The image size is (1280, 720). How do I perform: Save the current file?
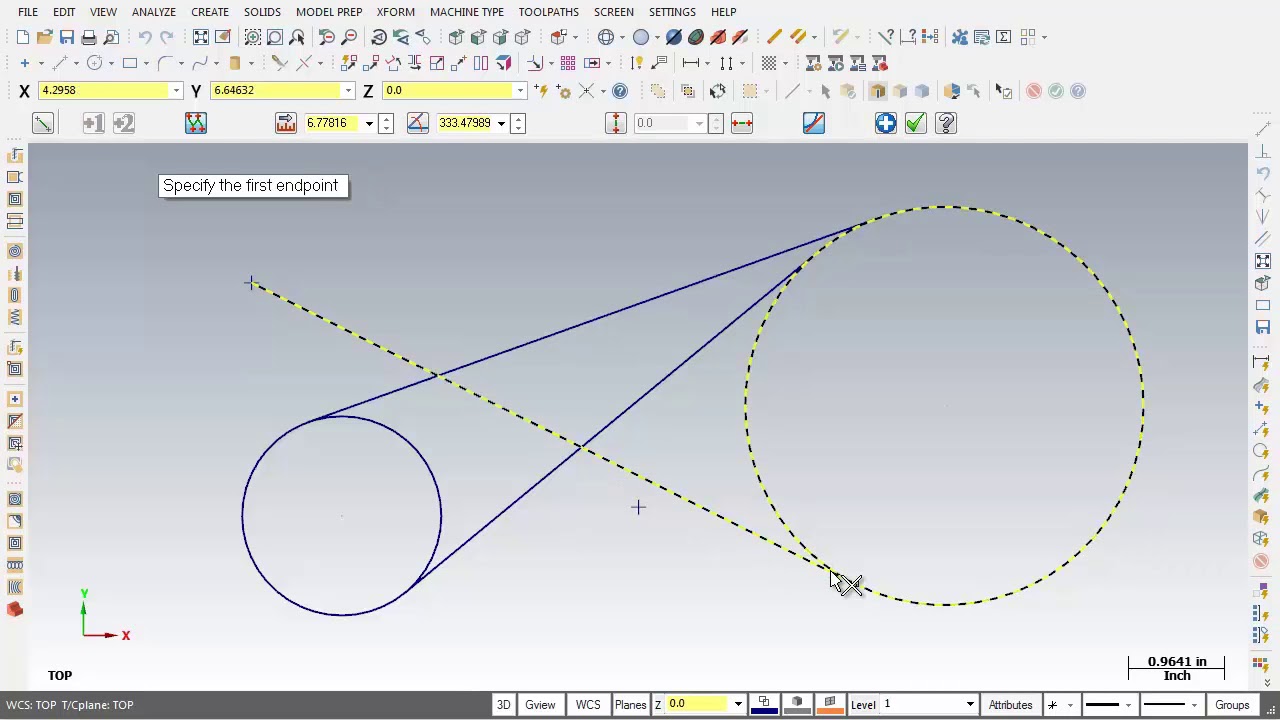tap(67, 37)
